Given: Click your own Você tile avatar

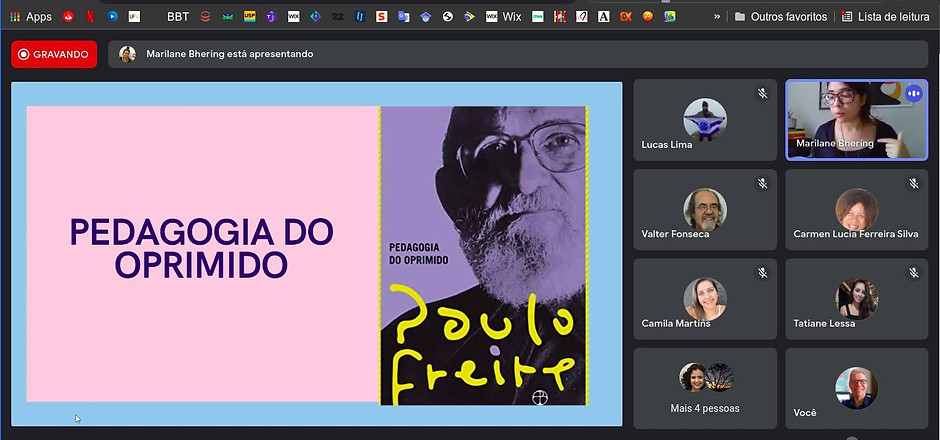Looking at the screenshot, I should pyautogui.click(x=857, y=388).
